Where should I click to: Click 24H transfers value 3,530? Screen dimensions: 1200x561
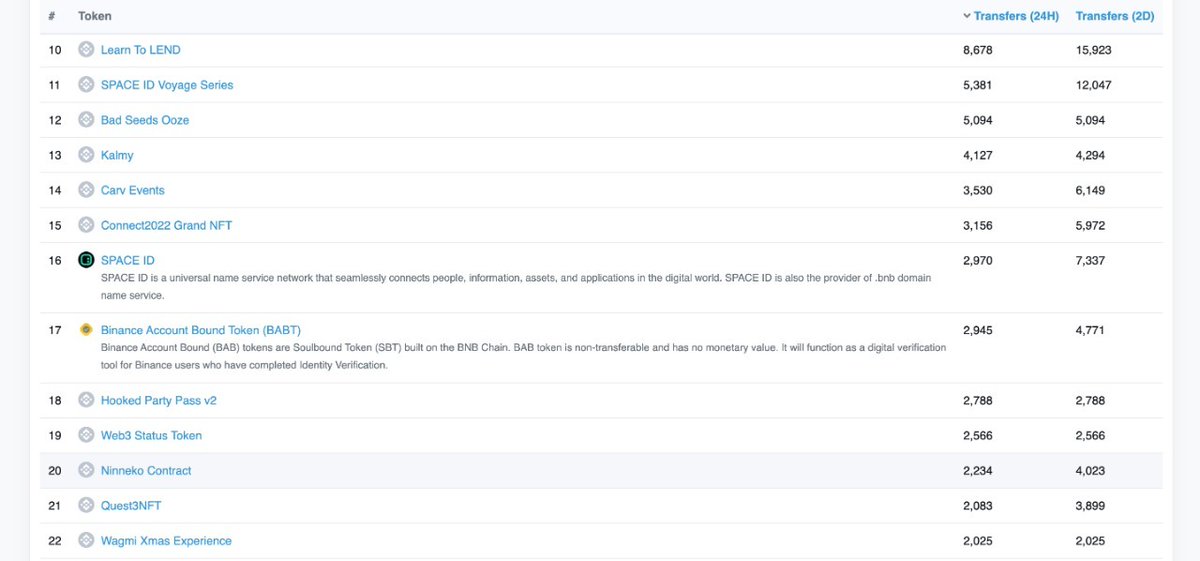click(x=978, y=190)
